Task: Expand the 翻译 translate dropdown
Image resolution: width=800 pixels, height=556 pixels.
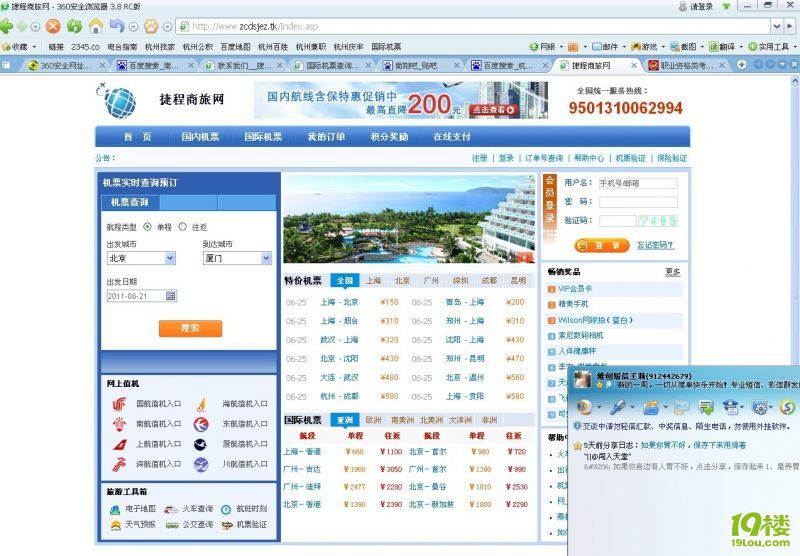Action: pos(741,46)
